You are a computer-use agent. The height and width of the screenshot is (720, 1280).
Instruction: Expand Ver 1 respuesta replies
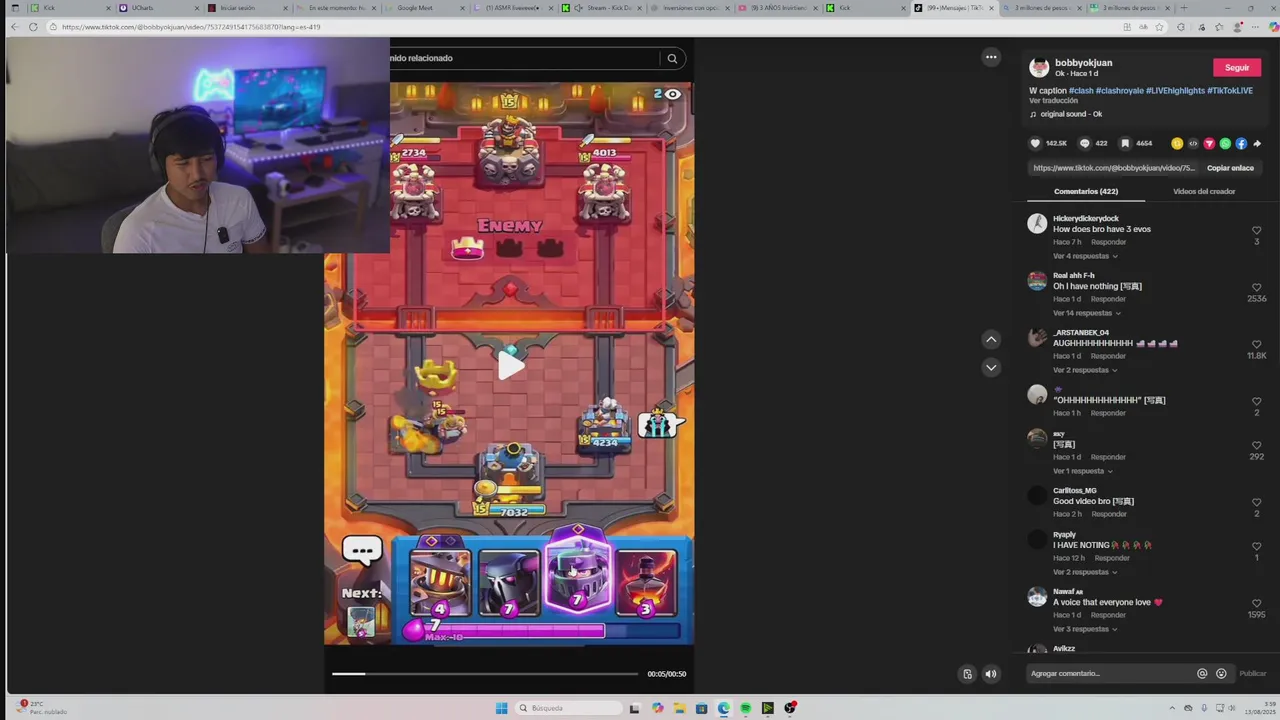1083,471
